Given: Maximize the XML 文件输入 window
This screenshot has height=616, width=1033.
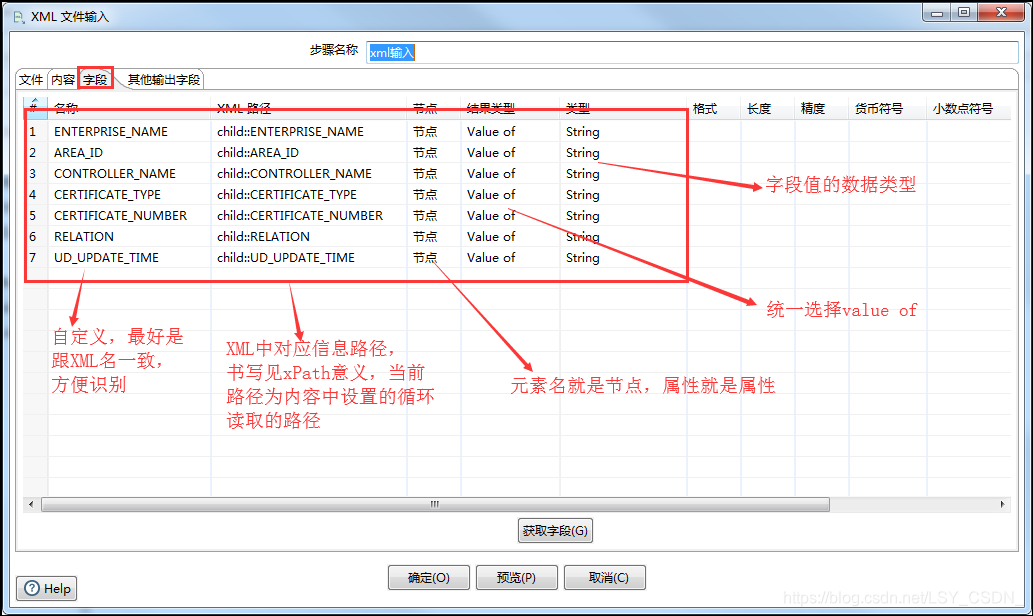Looking at the screenshot, I should (x=964, y=13).
